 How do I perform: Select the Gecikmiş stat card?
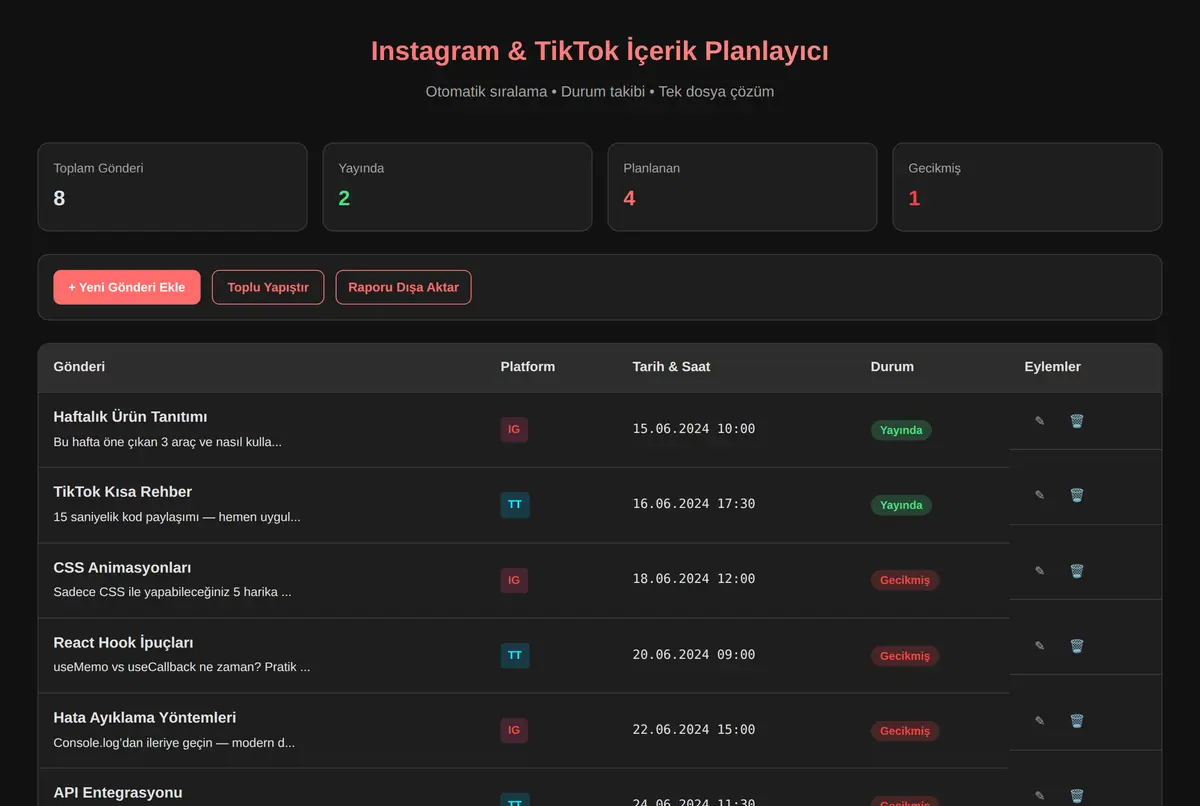(1028, 187)
